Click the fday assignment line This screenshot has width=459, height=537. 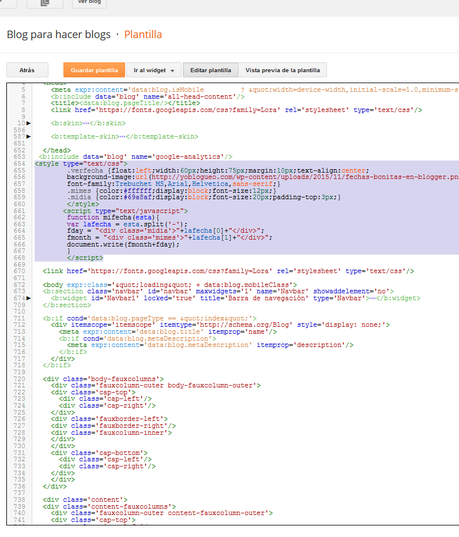[x=165, y=231]
